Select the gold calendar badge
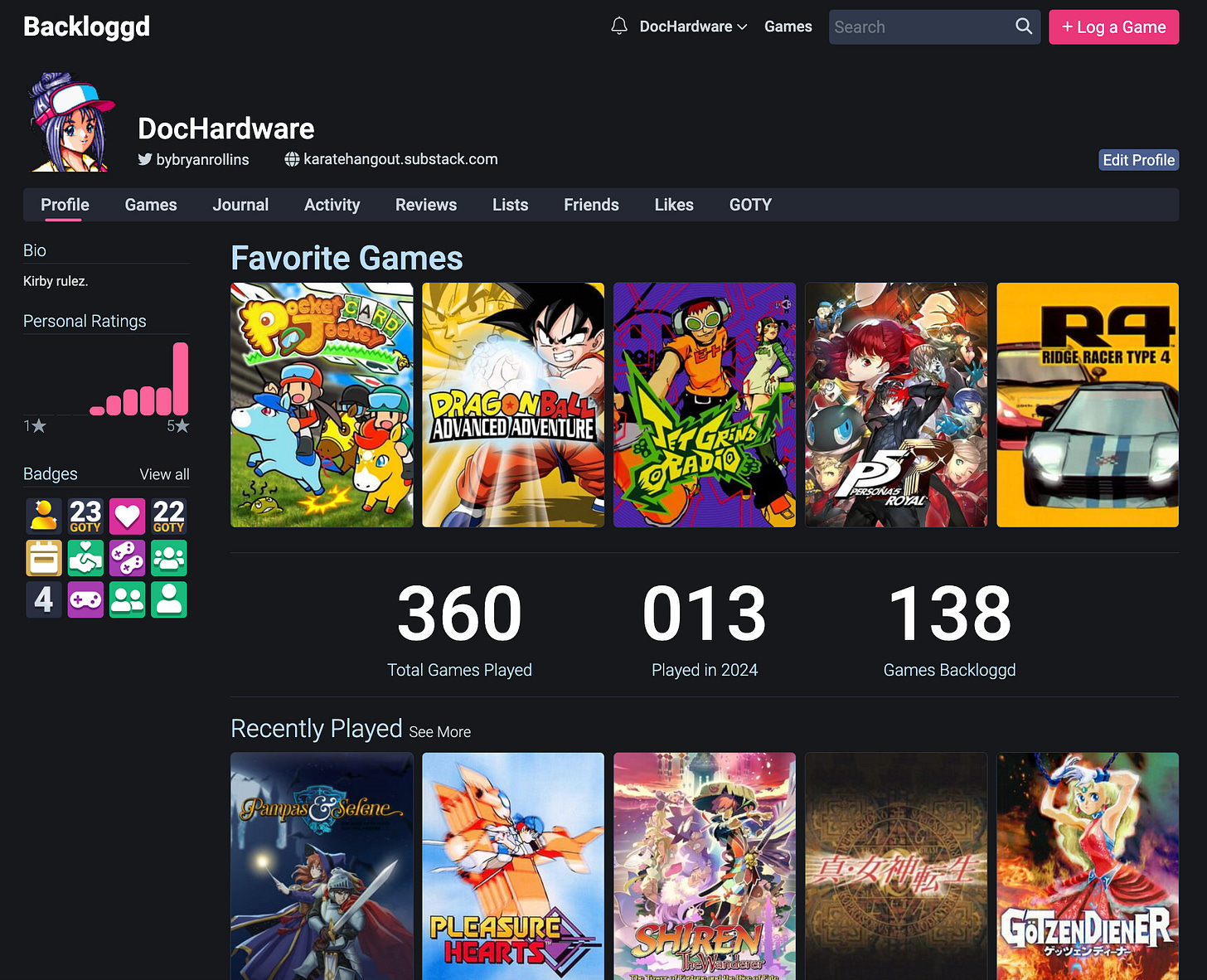Screen dimensions: 1207x980 coord(44,558)
